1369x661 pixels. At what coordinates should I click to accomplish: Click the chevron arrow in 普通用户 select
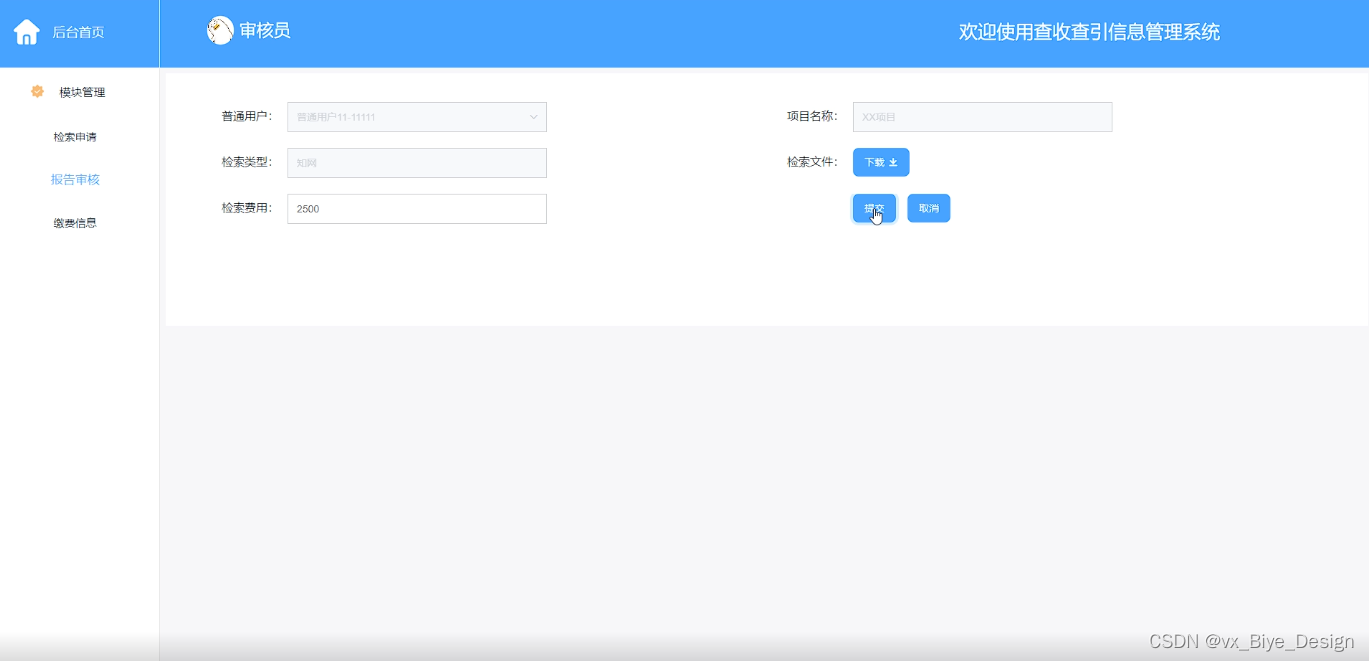[533, 117]
